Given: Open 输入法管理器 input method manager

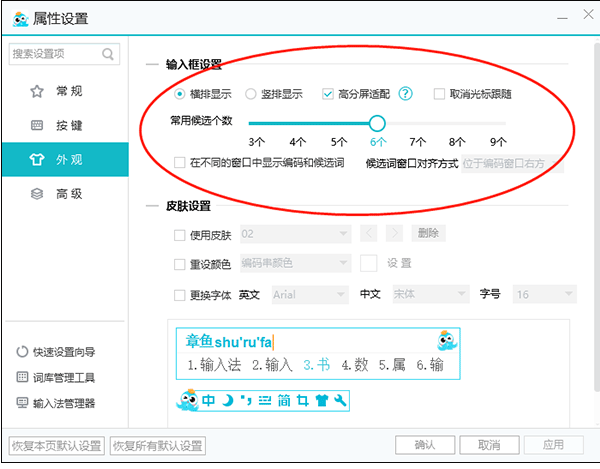Looking at the screenshot, I should [56, 403].
